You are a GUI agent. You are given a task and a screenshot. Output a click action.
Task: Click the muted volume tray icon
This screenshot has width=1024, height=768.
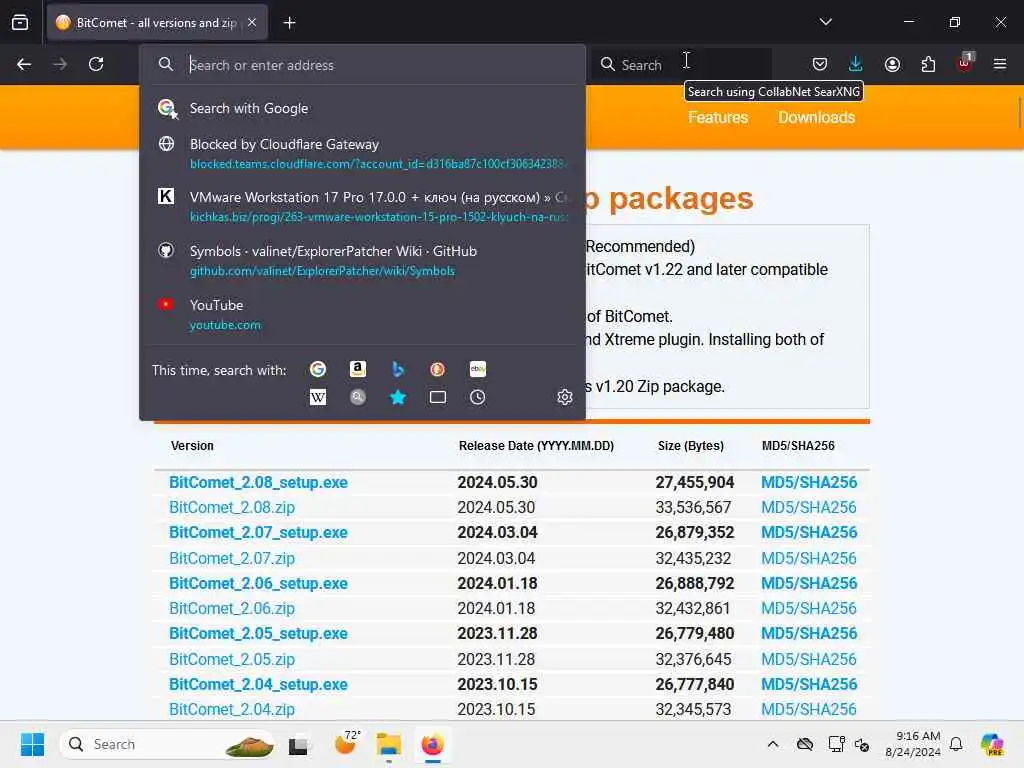click(862, 744)
